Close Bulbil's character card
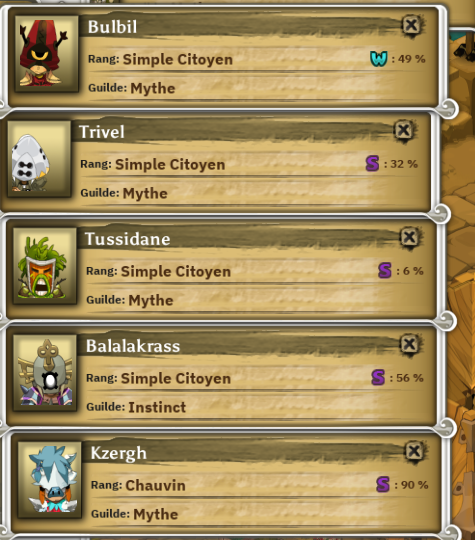This screenshot has height=540, width=475. [412, 25]
